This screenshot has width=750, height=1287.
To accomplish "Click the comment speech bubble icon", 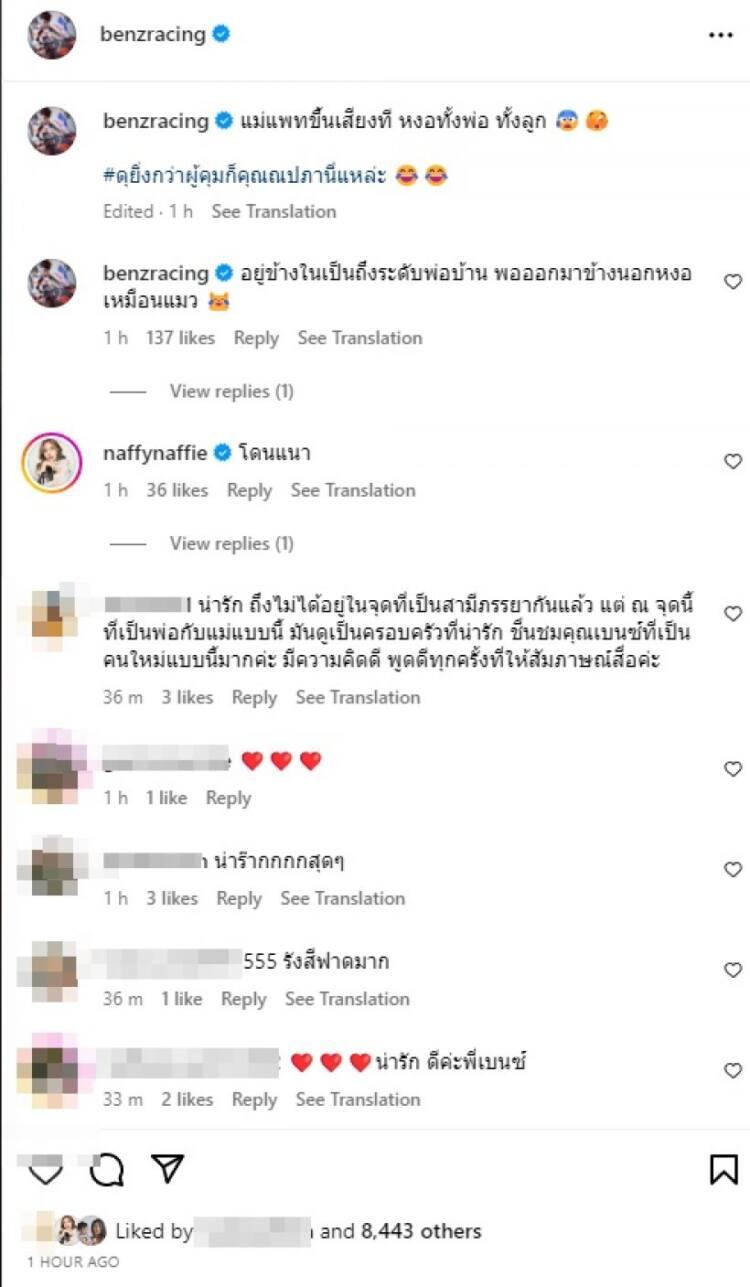I will 106,1169.
